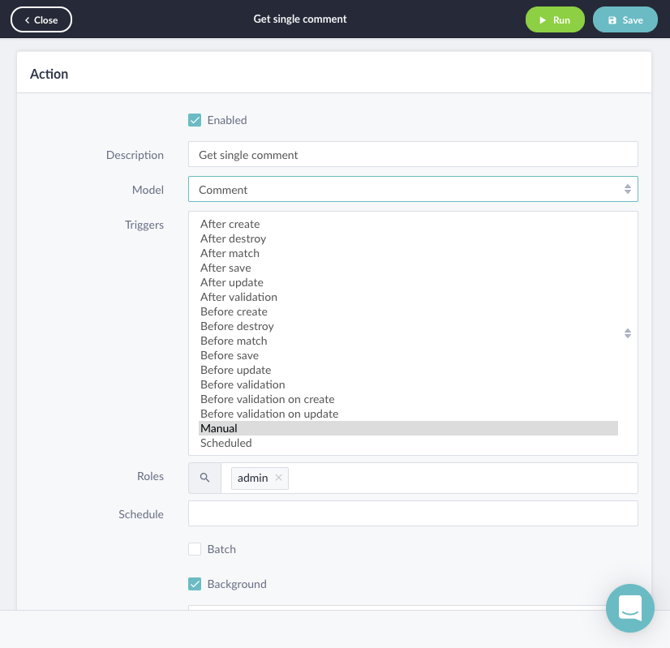Select the Manual trigger option

tap(219, 428)
